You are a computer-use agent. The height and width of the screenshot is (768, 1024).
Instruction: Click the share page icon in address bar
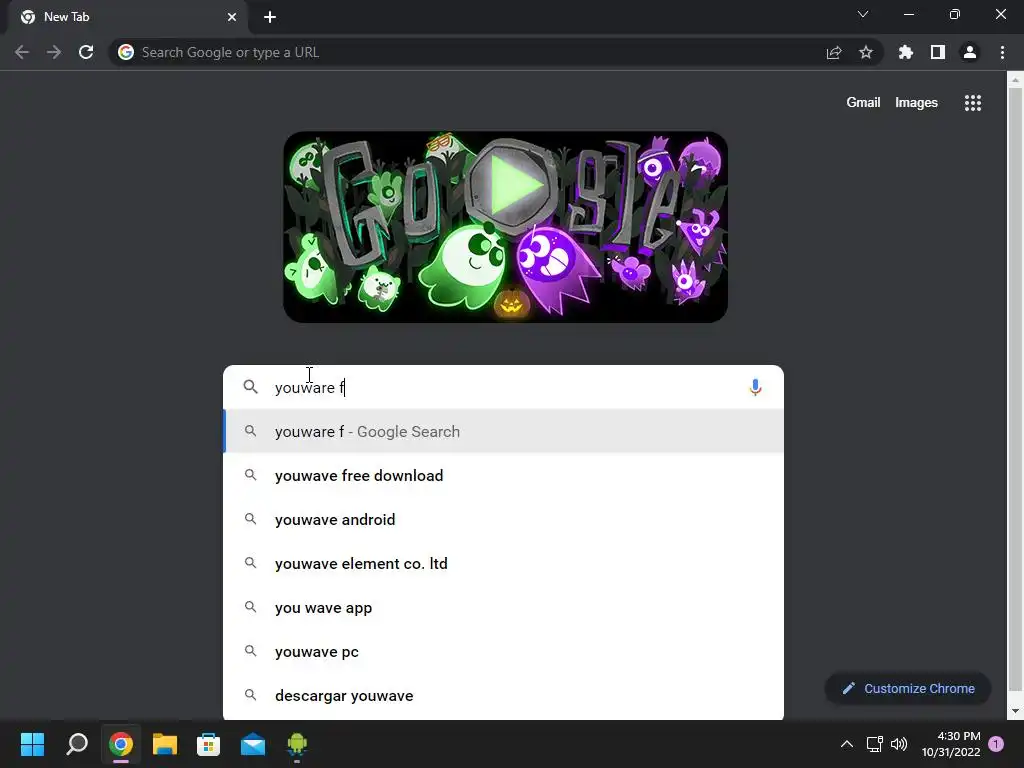(x=834, y=53)
